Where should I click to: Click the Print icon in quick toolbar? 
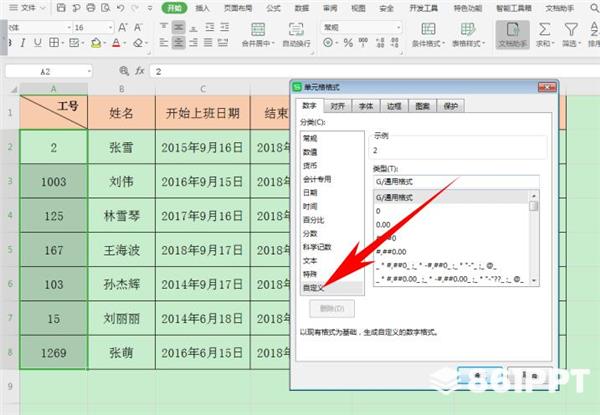coord(91,8)
